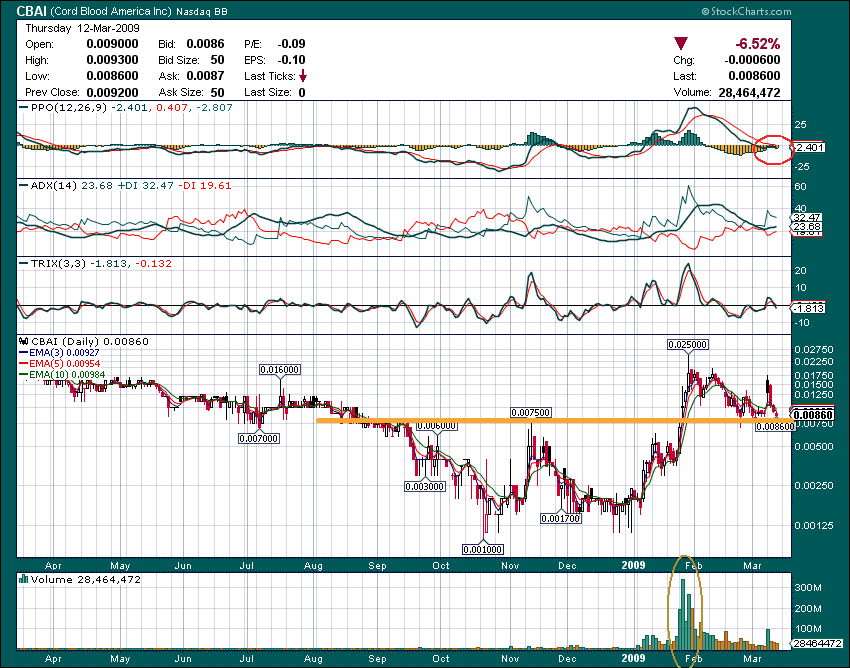The height and width of the screenshot is (668, 850).
Task: Click the percent change -6.52%
Action: (757, 44)
